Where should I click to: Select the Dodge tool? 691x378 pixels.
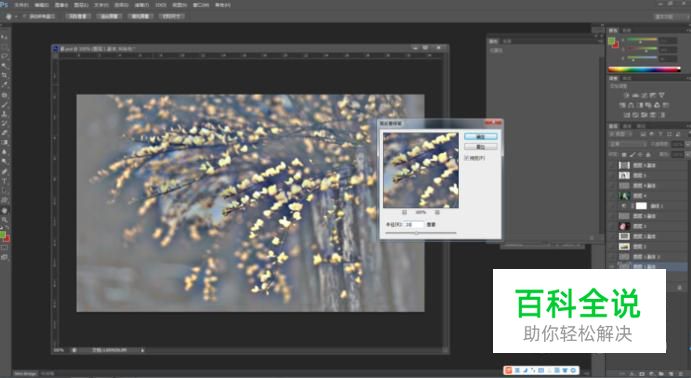4,162
